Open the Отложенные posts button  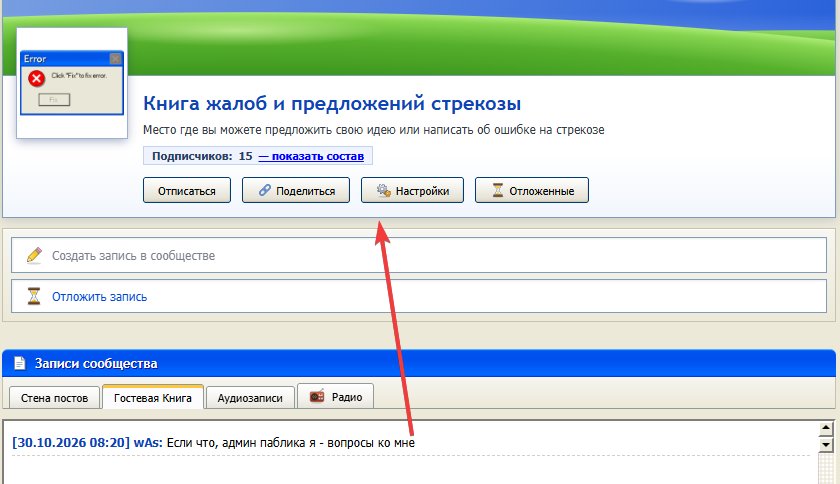531,190
